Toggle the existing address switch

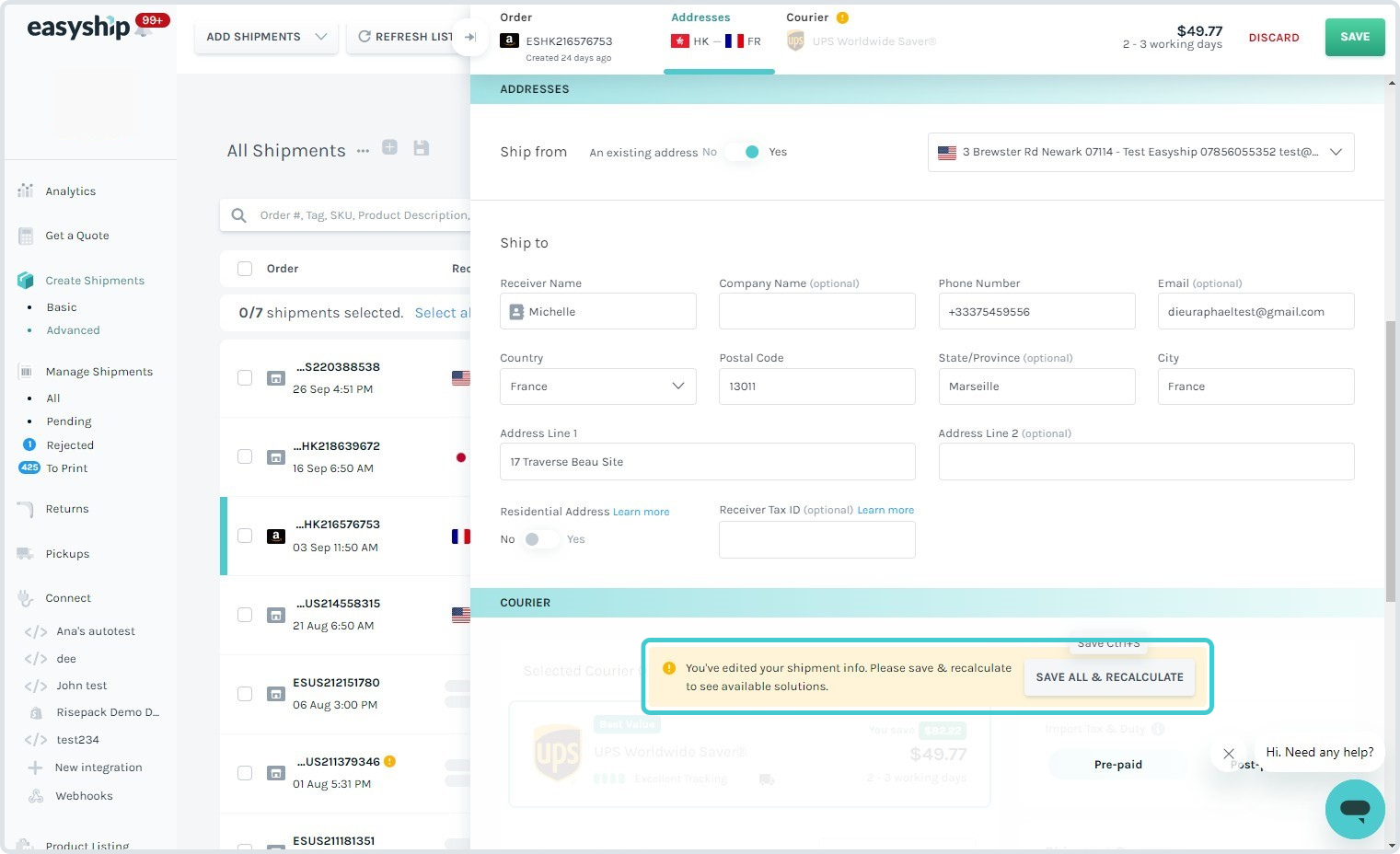[x=743, y=152]
